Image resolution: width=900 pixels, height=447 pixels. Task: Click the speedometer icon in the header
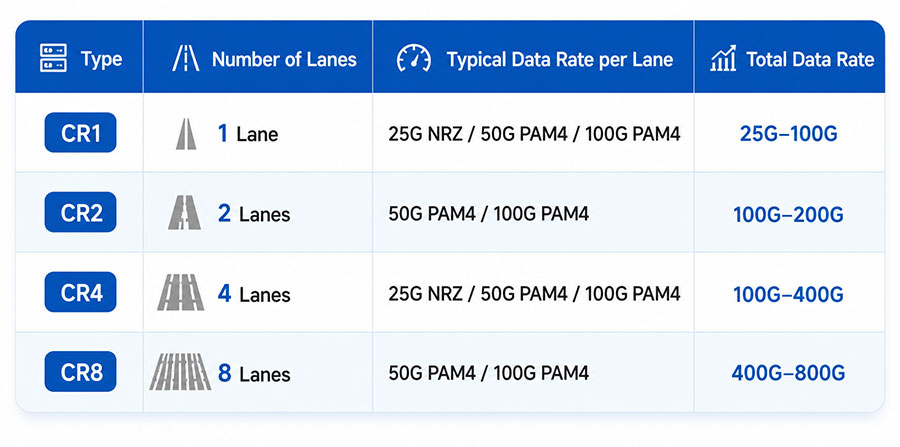414,59
